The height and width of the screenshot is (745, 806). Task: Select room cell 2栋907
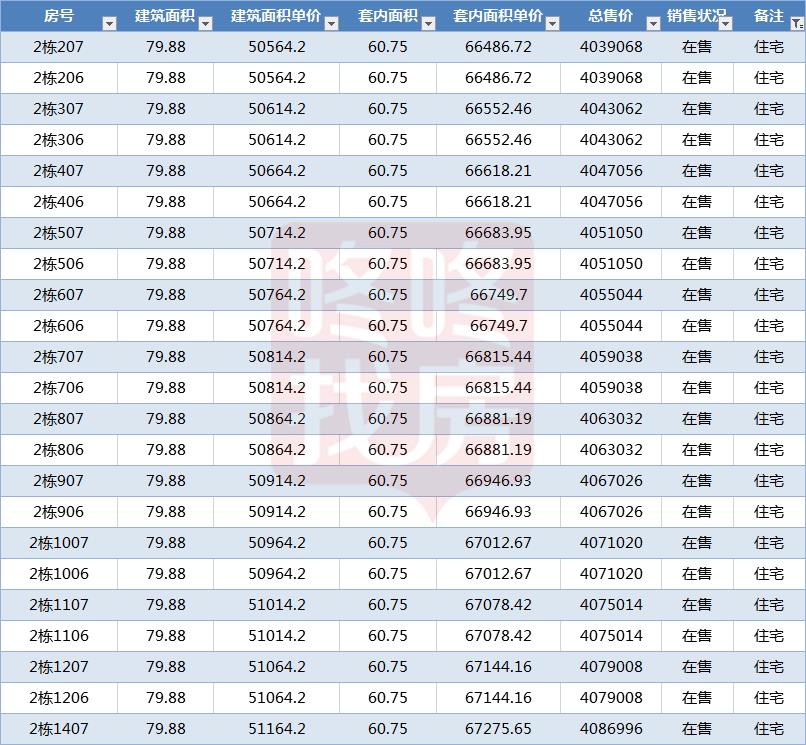(59, 481)
